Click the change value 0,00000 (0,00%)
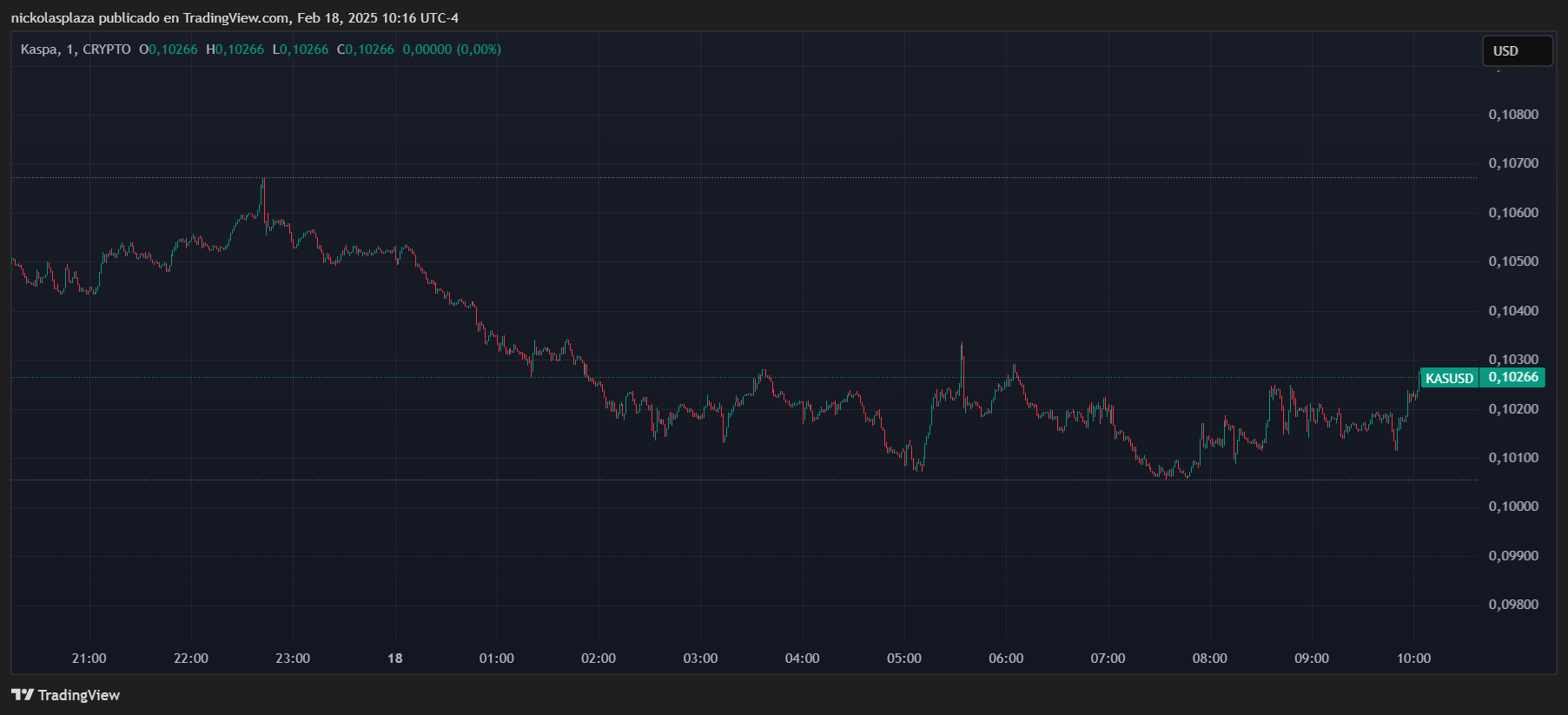Viewport: 1568px width, 715px height. click(452, 50)
